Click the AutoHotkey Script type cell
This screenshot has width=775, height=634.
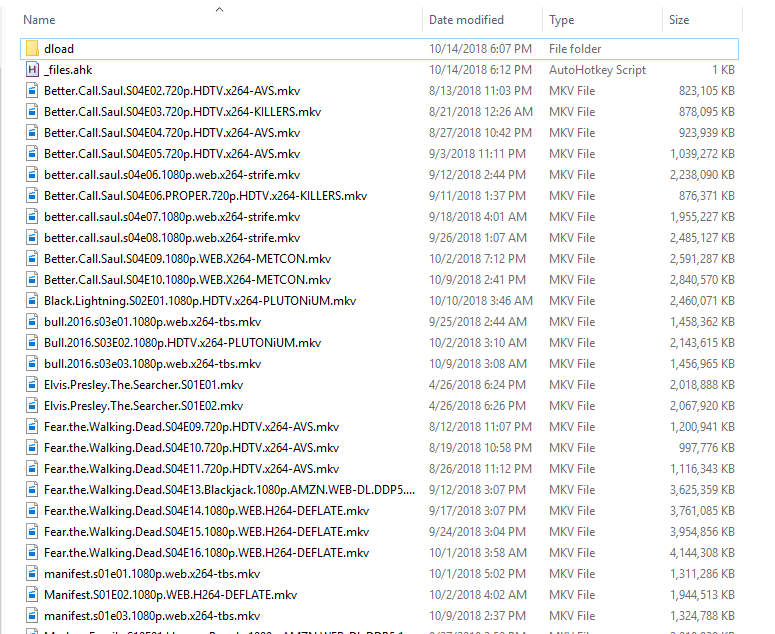click(598, 70)
